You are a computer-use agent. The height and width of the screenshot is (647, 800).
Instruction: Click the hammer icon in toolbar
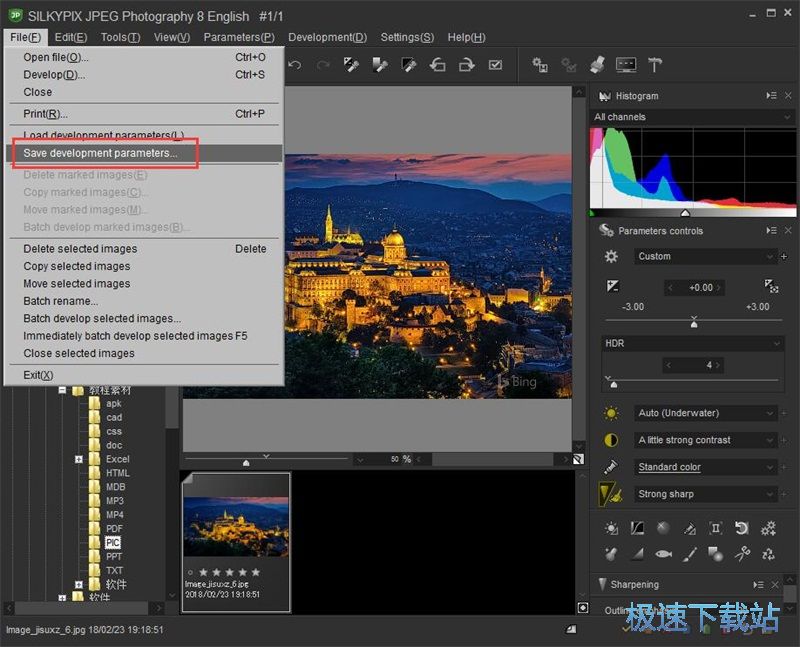point(656,65)
